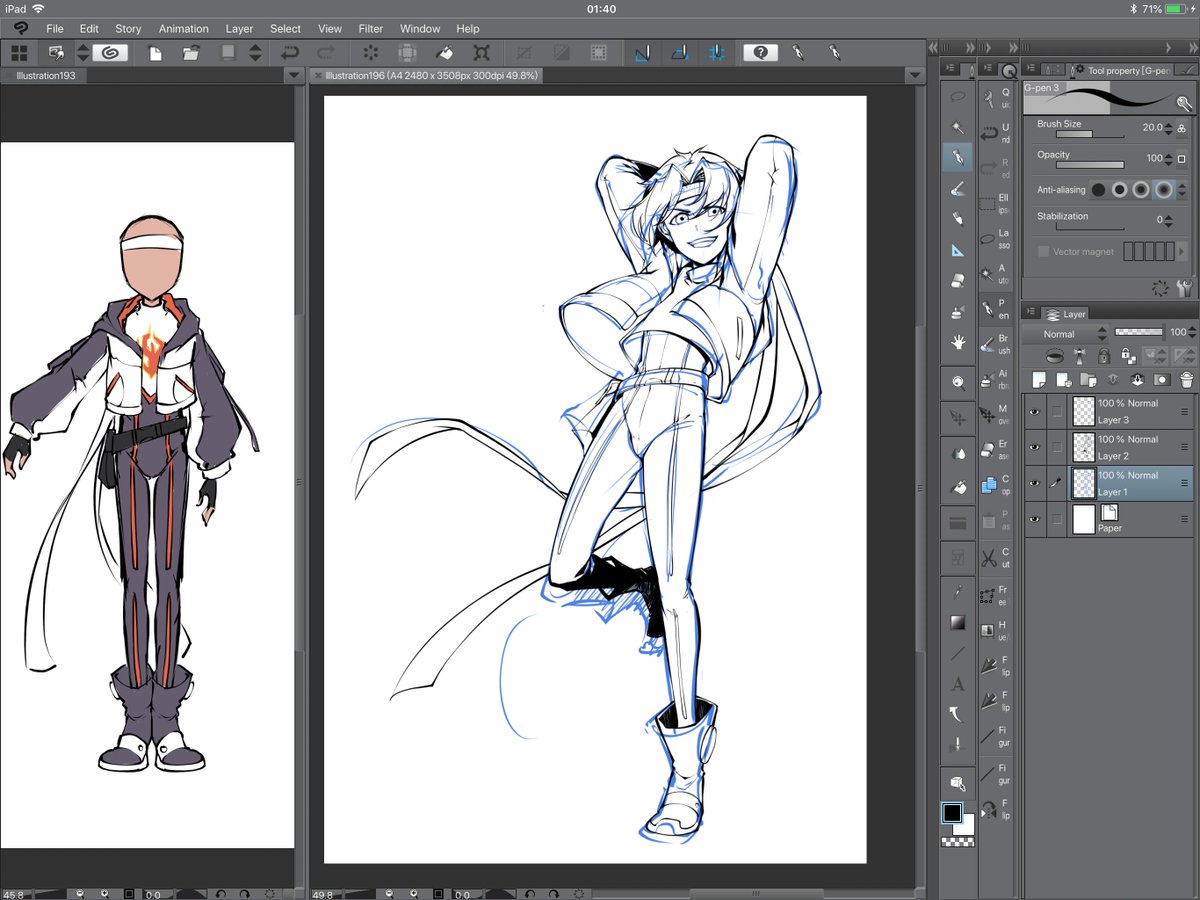Viewport: 1200px width, 900px height.
Task: Select Layer 2 row
Action: pyautogui.click(x=1109, y=447)
